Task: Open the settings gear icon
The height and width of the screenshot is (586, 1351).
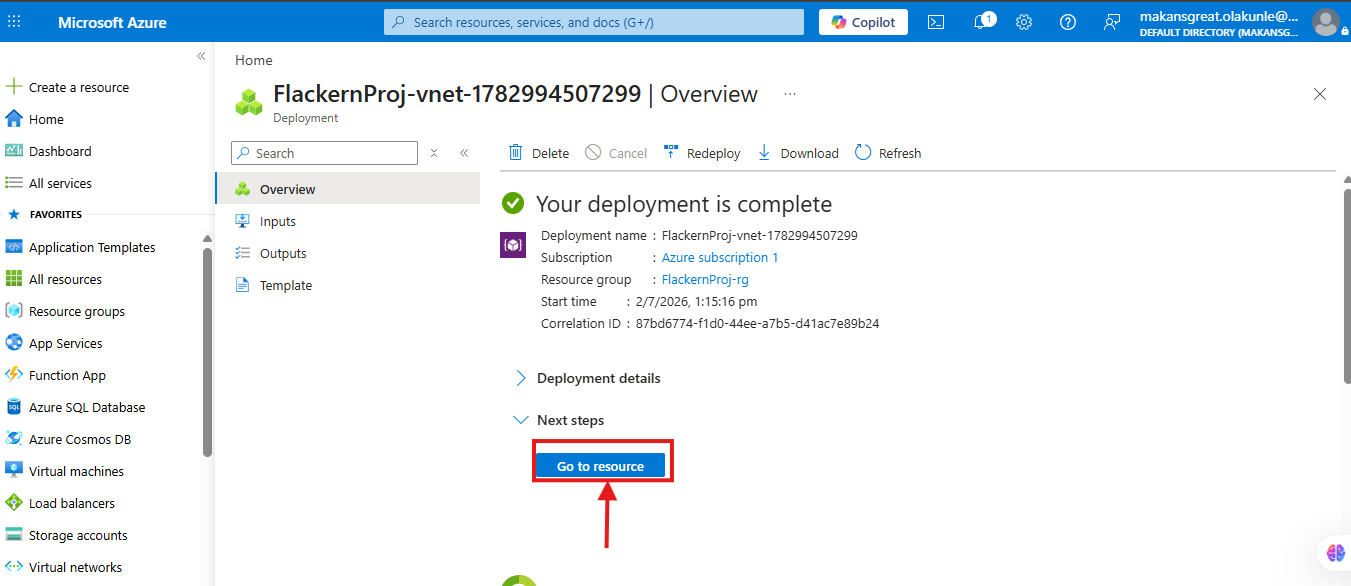Action: (x=1024, y=22)
